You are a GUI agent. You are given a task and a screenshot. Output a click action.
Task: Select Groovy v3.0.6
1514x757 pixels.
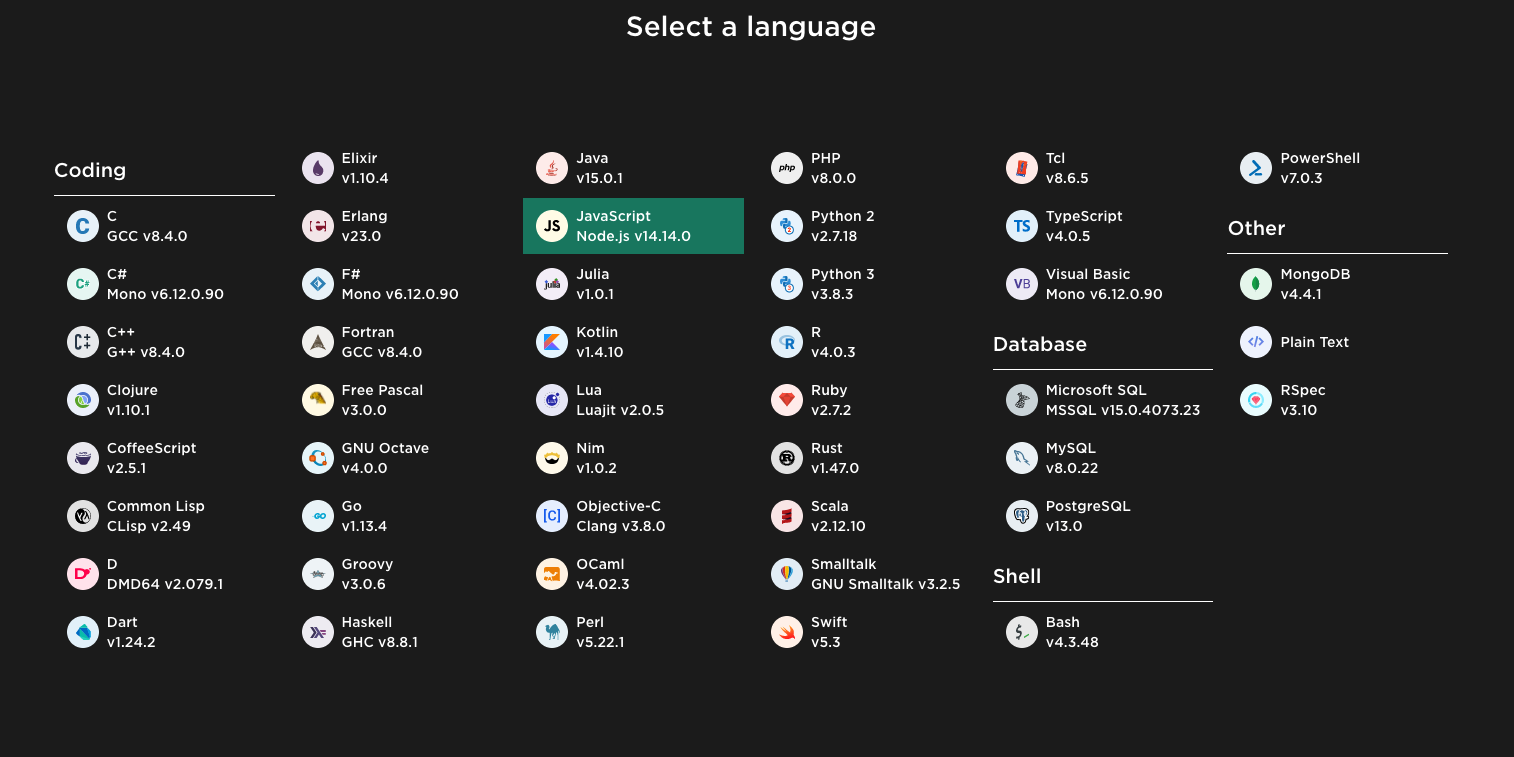pos(399,574)
